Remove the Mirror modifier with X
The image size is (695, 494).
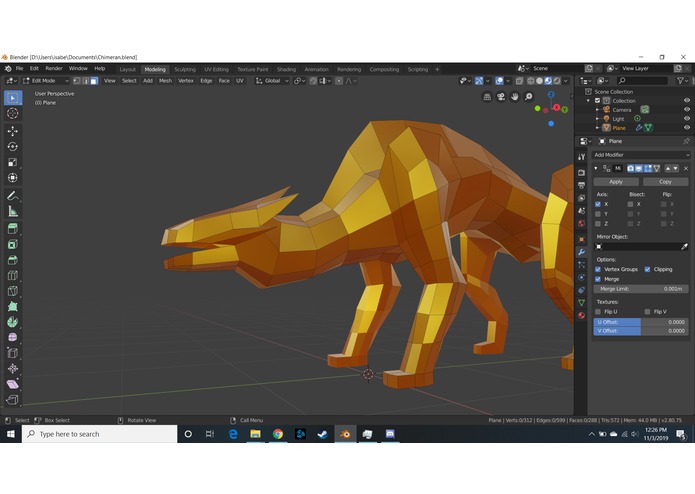point(686,168)
